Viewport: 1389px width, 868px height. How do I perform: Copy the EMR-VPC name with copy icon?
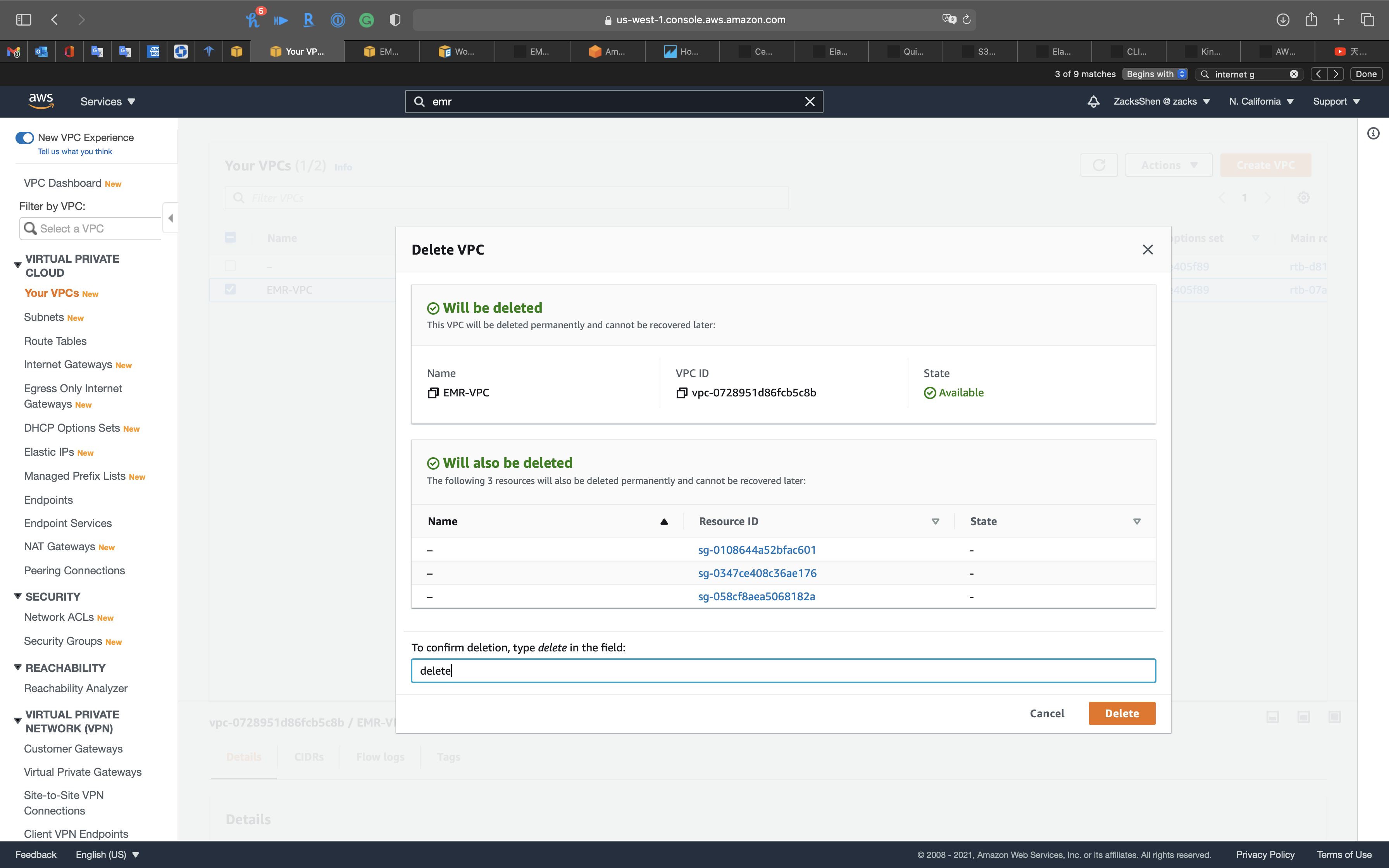433,393
